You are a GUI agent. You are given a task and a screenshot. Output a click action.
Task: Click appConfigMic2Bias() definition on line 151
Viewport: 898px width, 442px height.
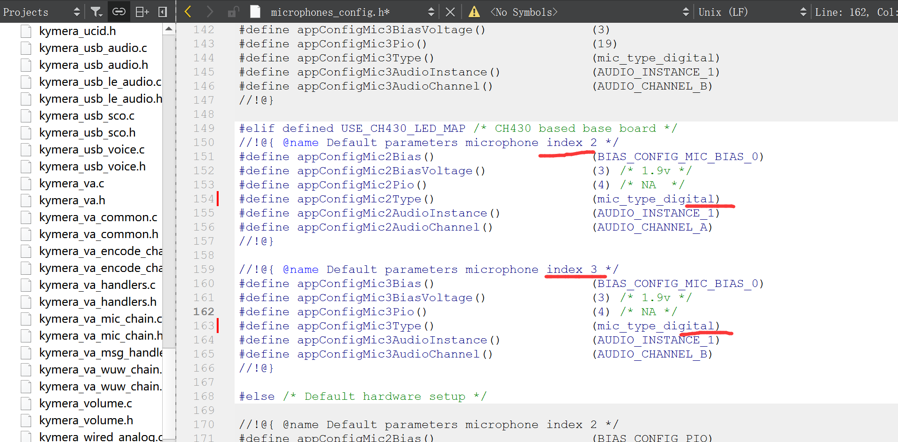(366, 156)
